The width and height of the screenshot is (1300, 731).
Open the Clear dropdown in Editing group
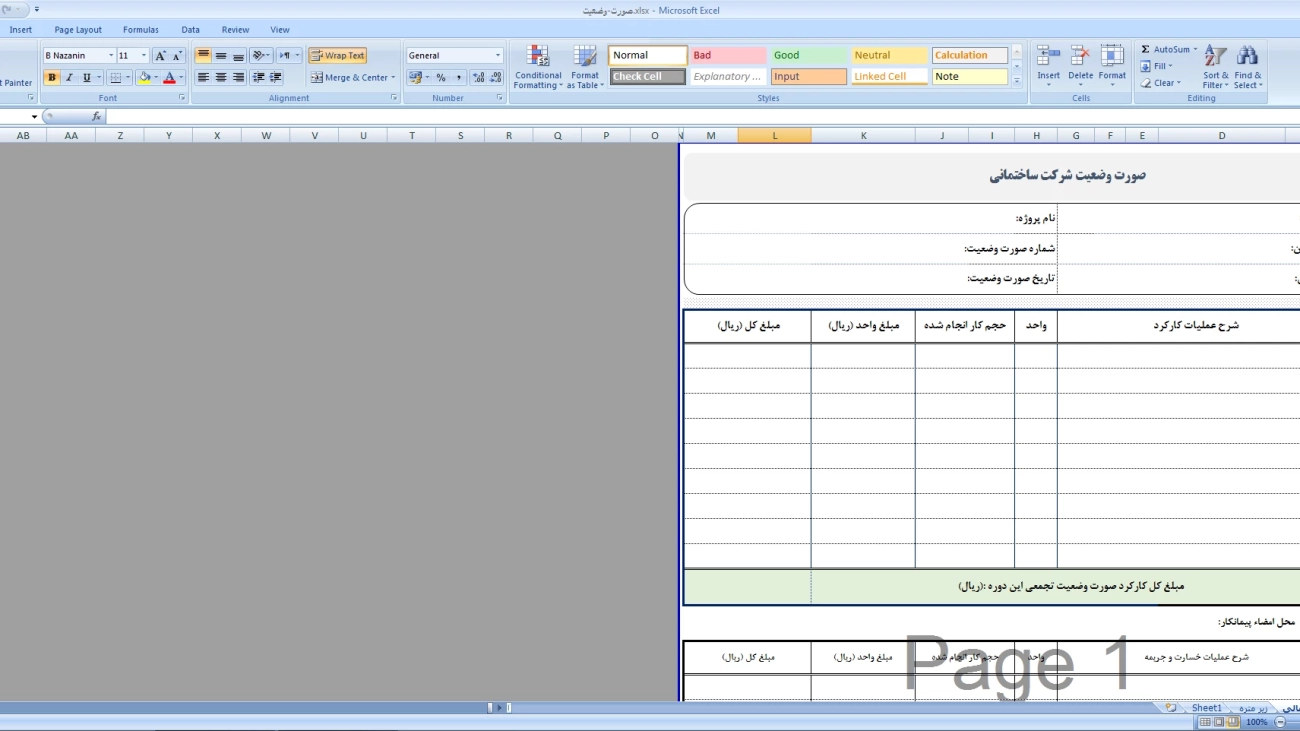[x=1160, y=83]
